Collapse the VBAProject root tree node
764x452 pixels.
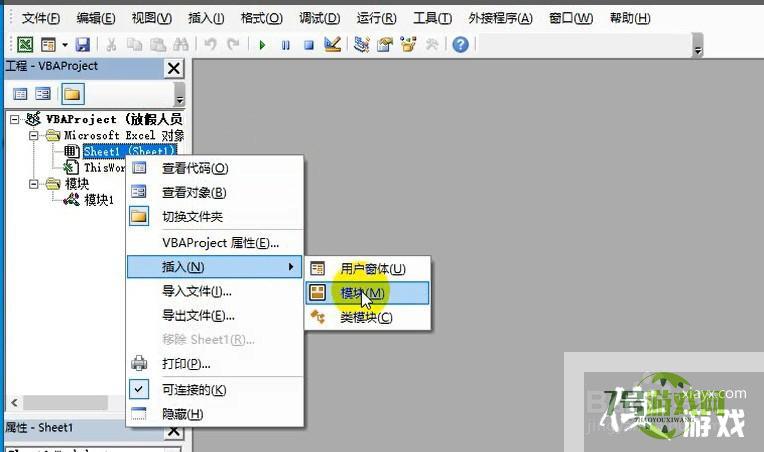click(x=15, y=119)
